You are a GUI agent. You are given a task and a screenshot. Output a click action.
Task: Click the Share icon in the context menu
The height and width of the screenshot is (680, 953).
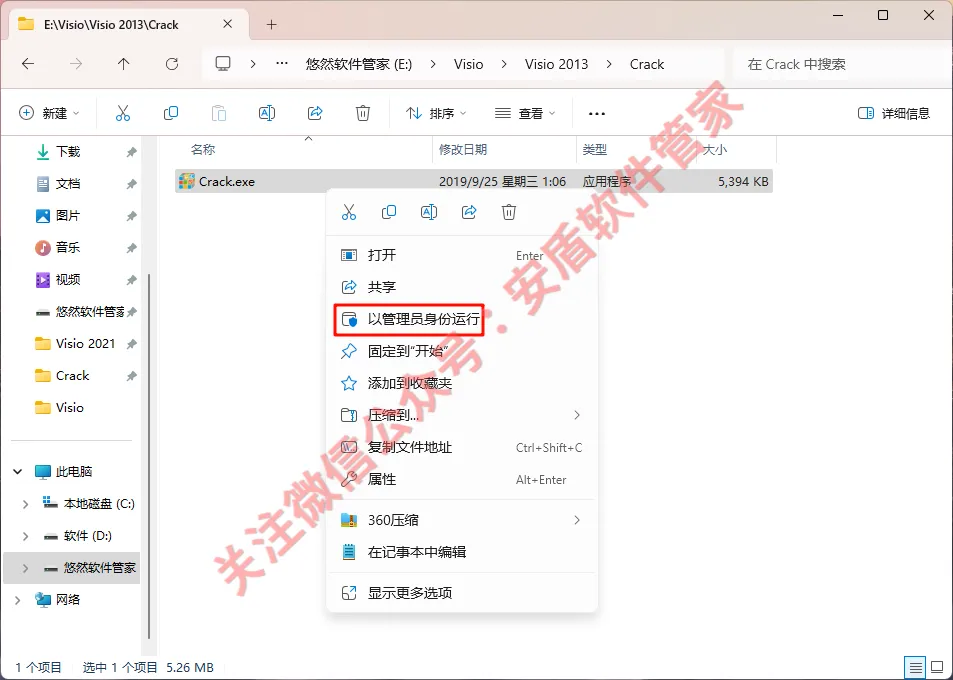coord(469,212)
